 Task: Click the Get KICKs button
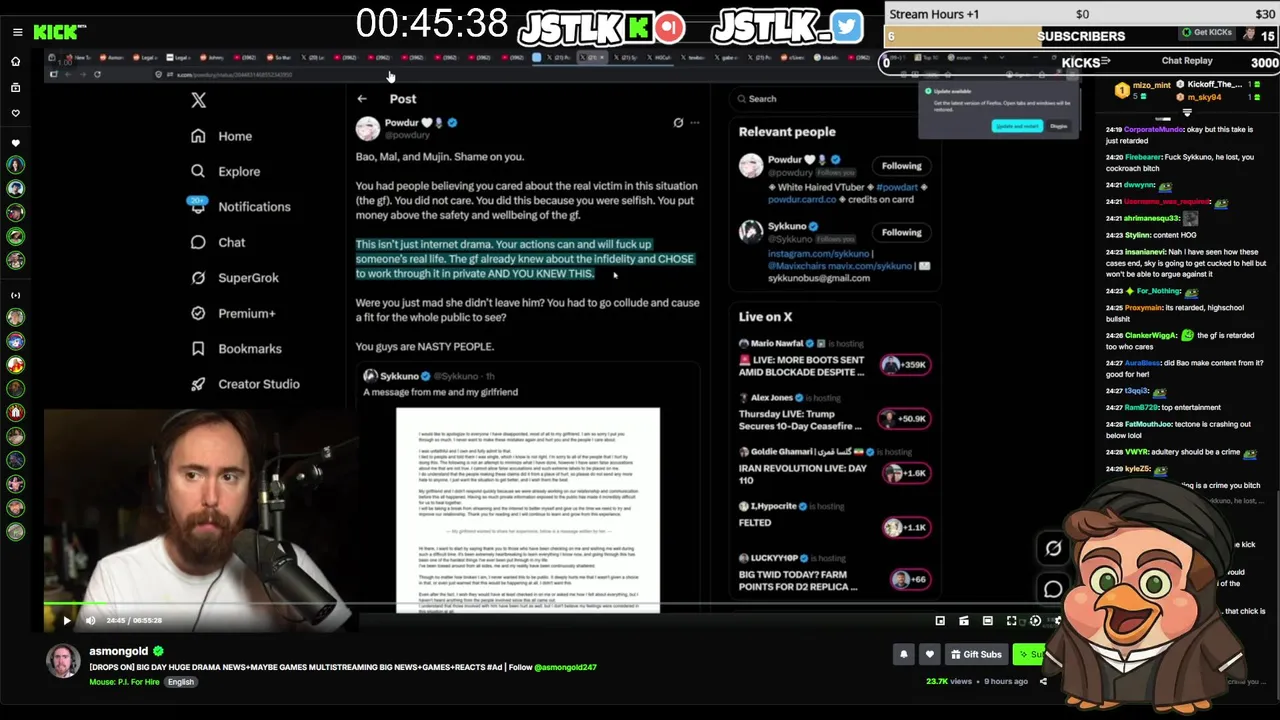click(x=1206, y=33)
